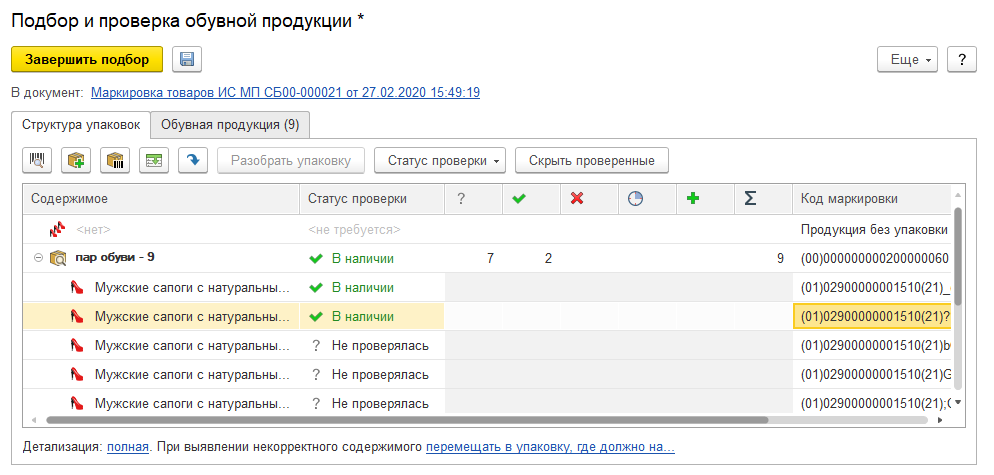
Task: Click the red cross column header
Action: click(x=576, y=199)
